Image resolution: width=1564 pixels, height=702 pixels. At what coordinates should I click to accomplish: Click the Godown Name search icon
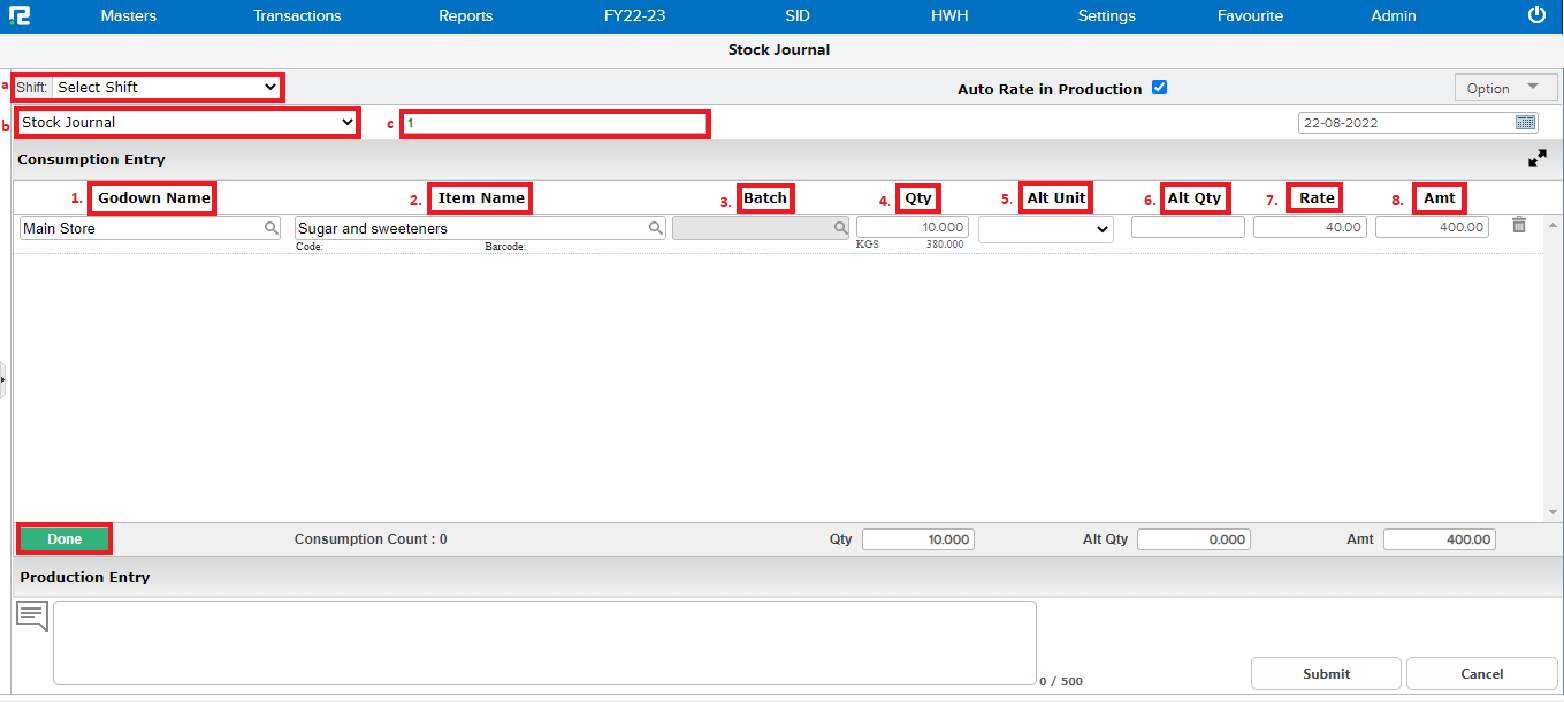(x=271, y=228)
